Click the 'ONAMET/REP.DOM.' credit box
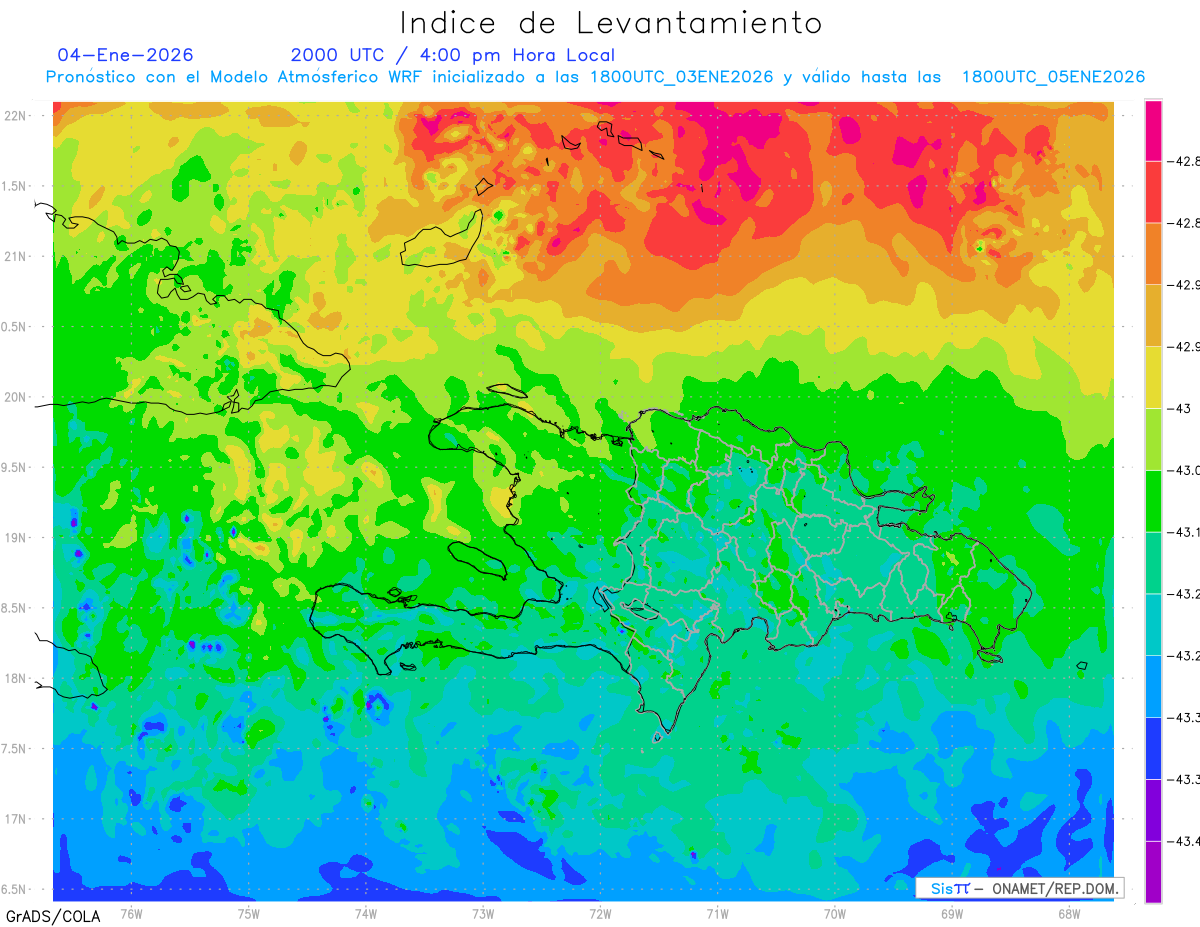Image resolution: width=1200 pixels, height=927 pixels. [x=1020, y=888]
